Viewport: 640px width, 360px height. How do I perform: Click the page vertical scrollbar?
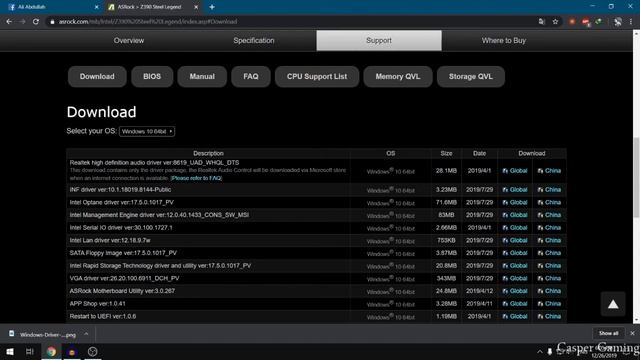pos(636,177)
